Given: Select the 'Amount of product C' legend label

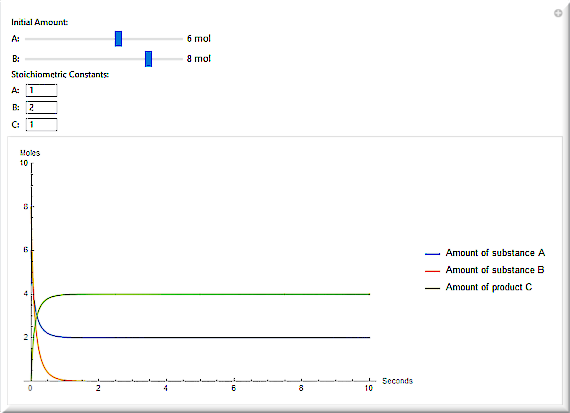Looking at the screenshot, I should [x=489, y=287].
